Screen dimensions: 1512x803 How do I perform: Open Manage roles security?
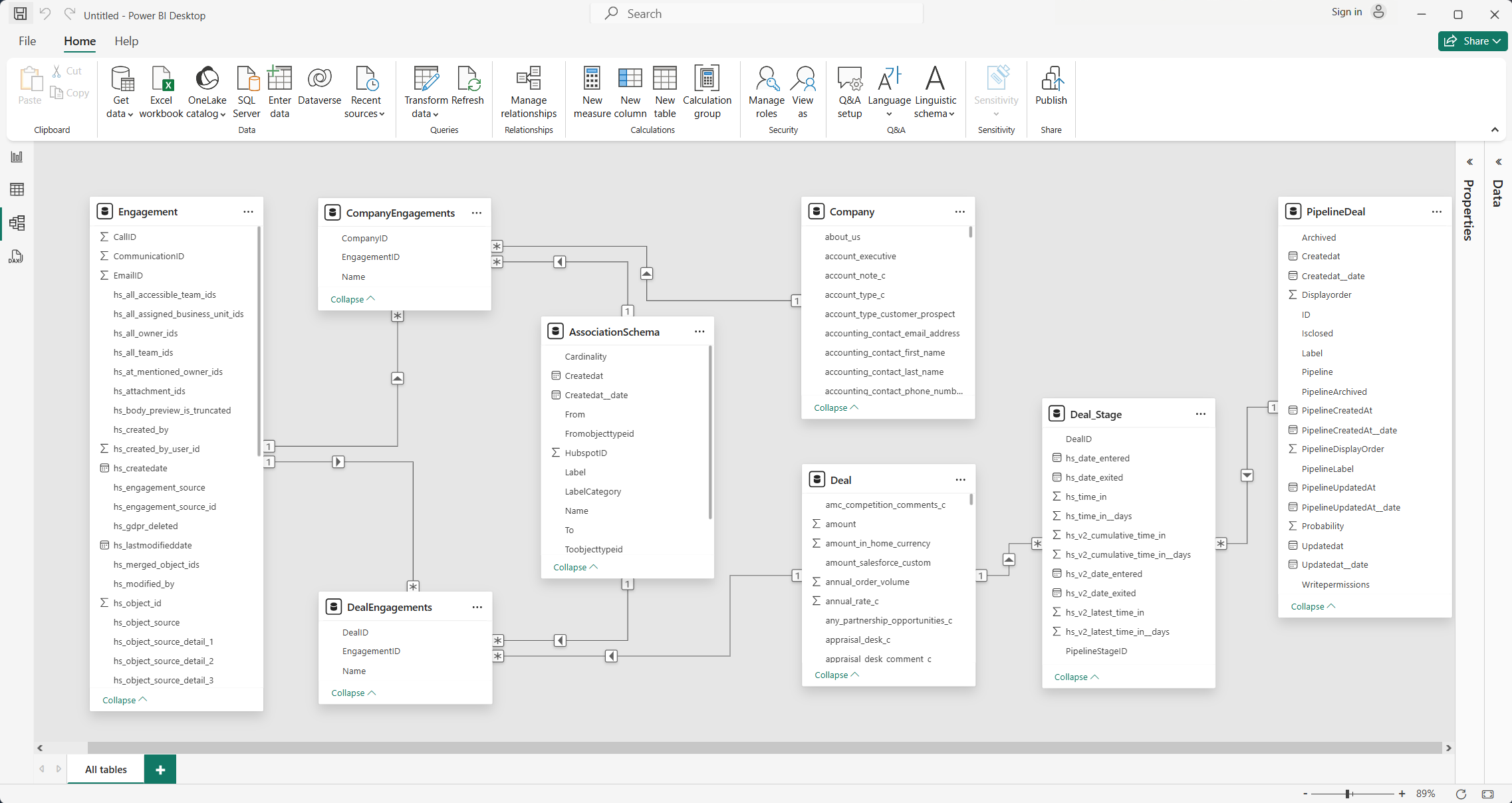pyautogui.click(x=767, y=92)
